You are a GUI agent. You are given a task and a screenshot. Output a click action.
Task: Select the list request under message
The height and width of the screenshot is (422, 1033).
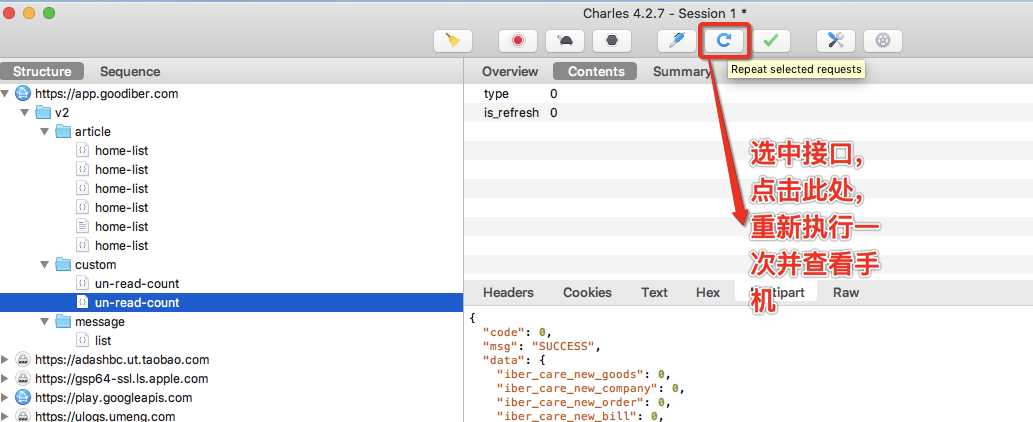pyautogui.click(x=103, y=341)
